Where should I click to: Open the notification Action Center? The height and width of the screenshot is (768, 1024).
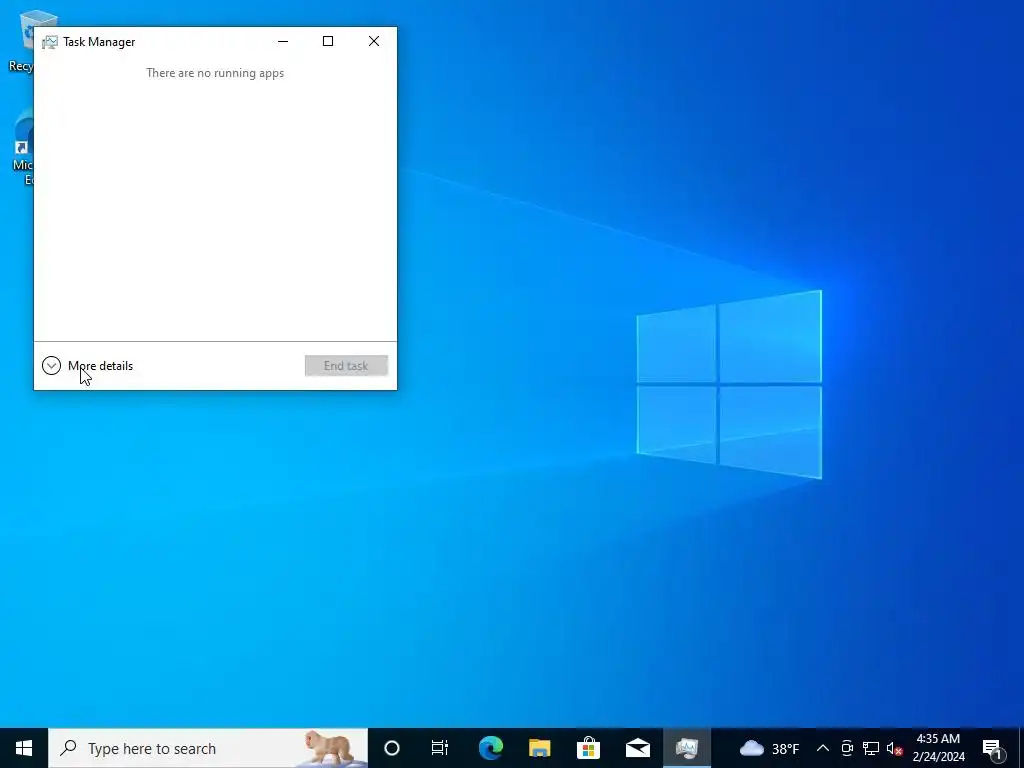tap(993, 748)
